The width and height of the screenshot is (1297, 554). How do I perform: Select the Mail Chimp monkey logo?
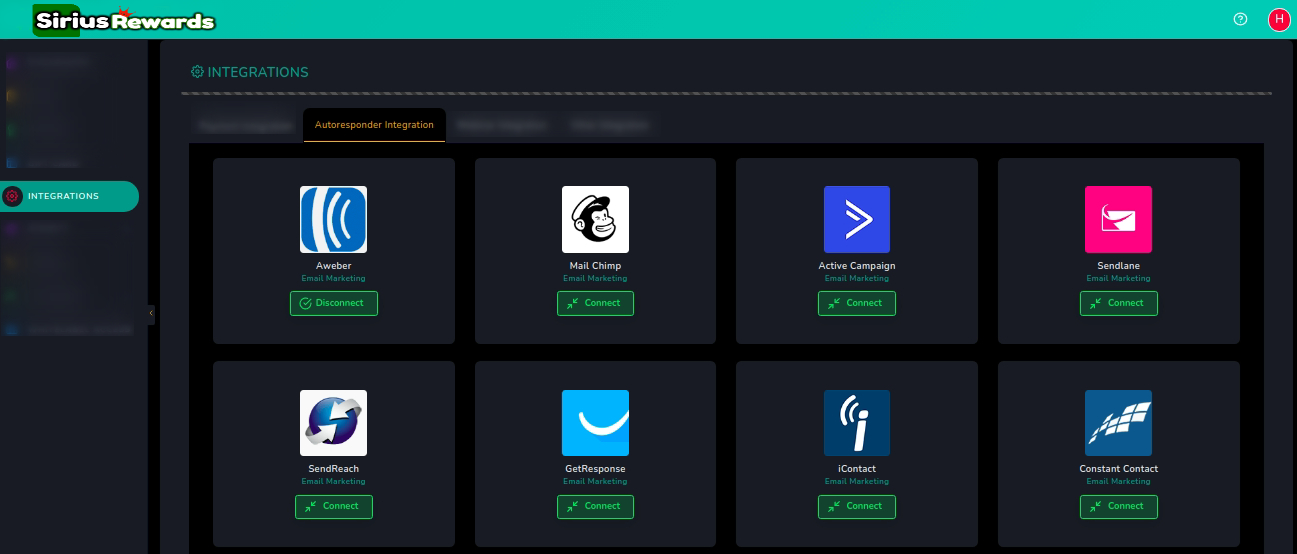[595, 219]
